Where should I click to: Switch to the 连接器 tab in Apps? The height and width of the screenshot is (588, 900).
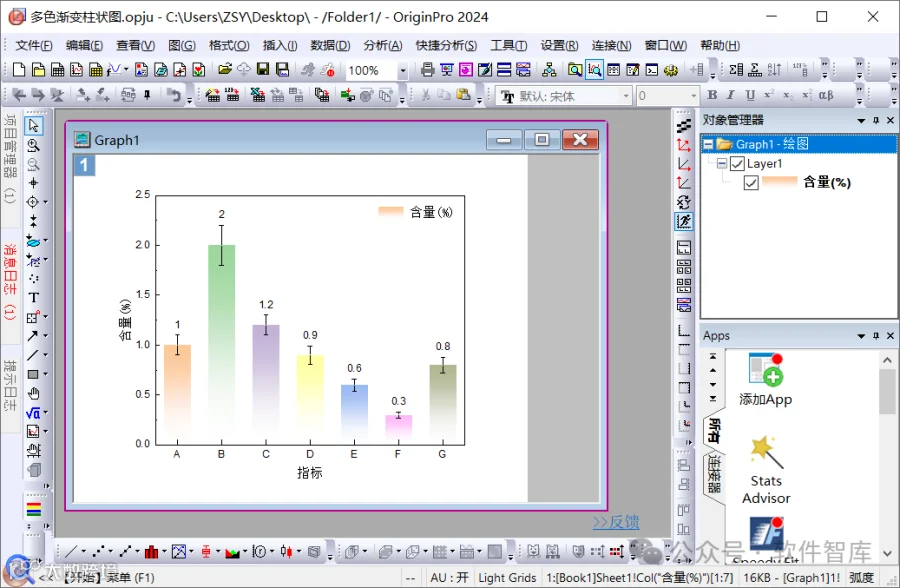tap(713, 474)
